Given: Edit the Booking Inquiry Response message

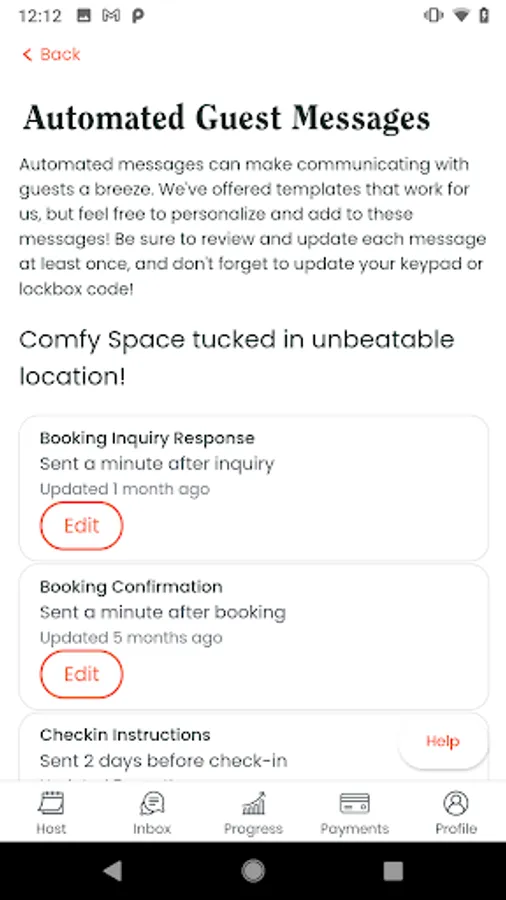Looking at the screenshot, I should 81,525.
